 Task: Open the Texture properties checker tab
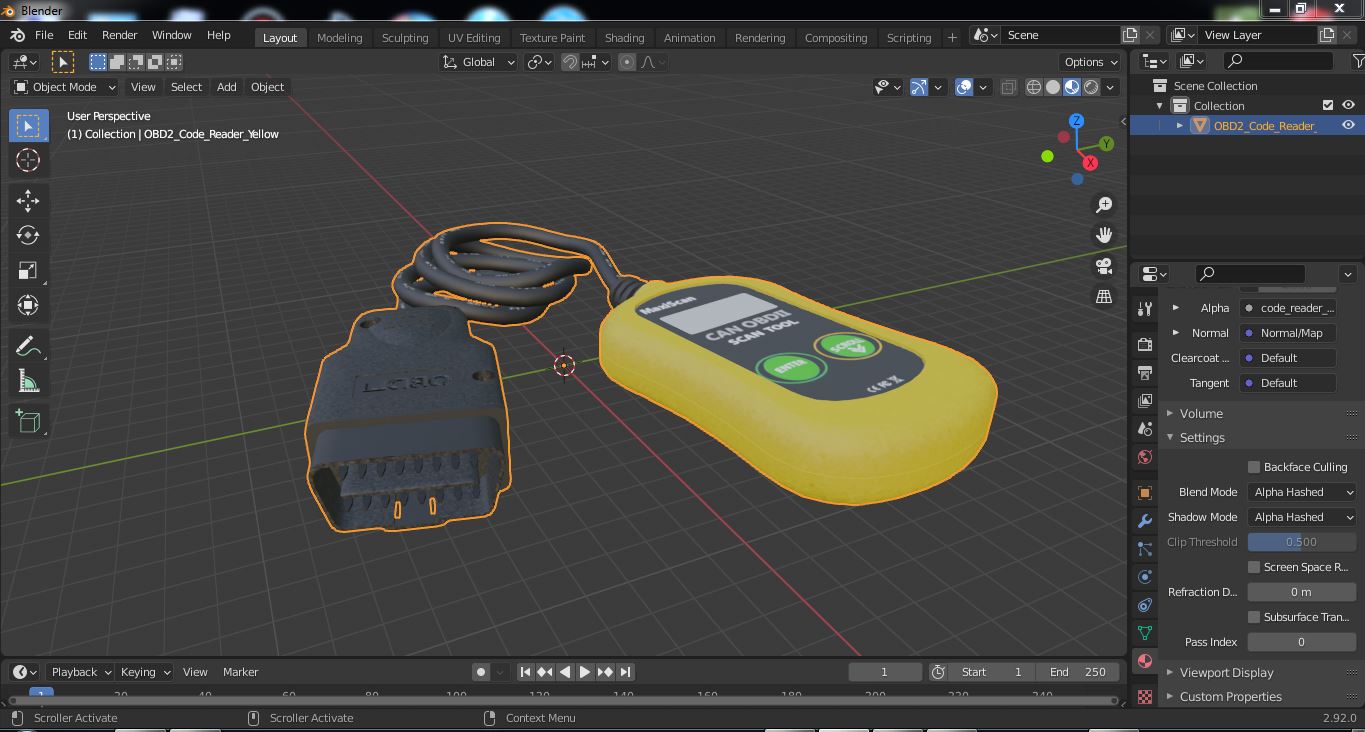click(1145, 695)
